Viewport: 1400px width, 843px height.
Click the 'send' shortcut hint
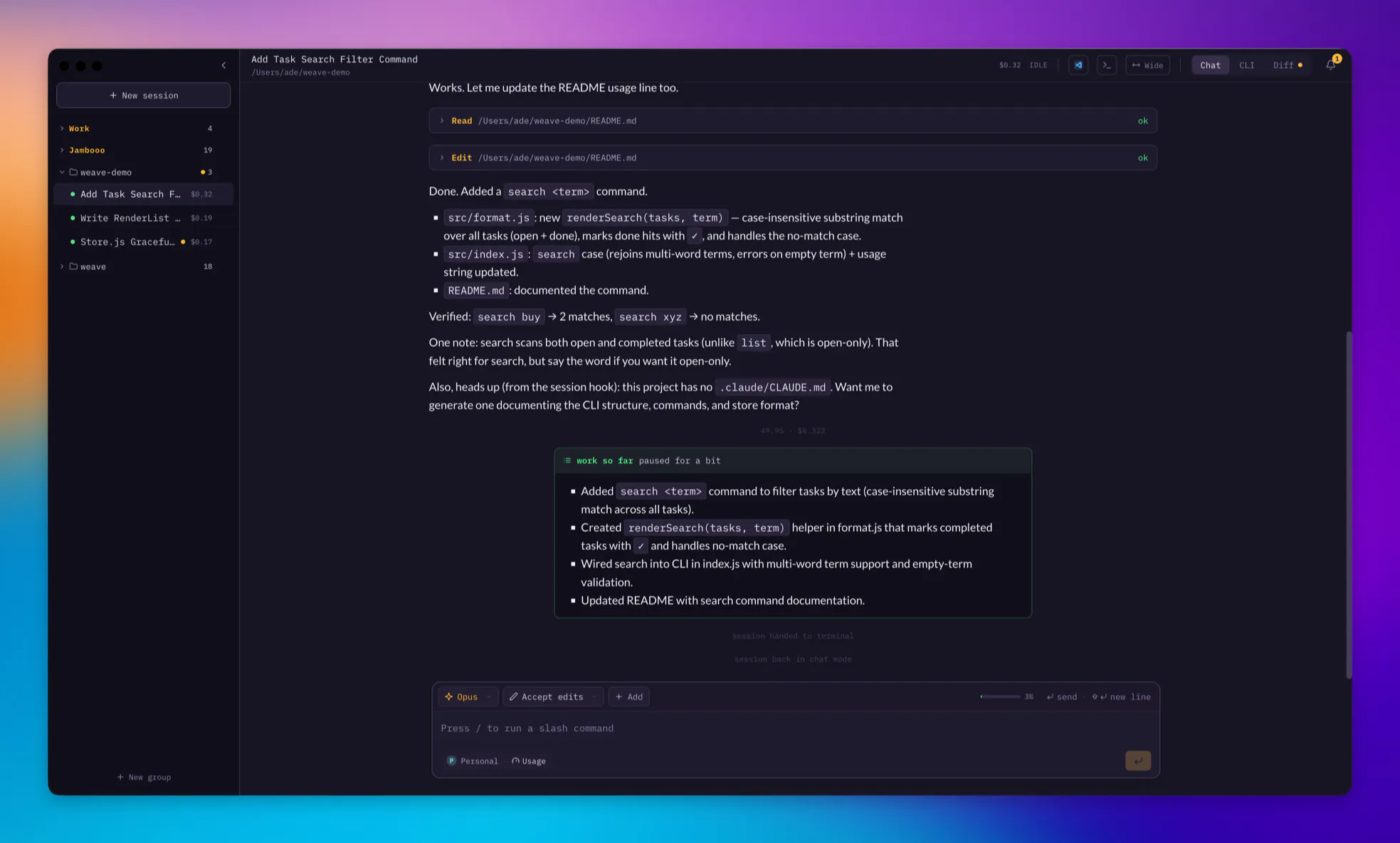[1061, 696]
